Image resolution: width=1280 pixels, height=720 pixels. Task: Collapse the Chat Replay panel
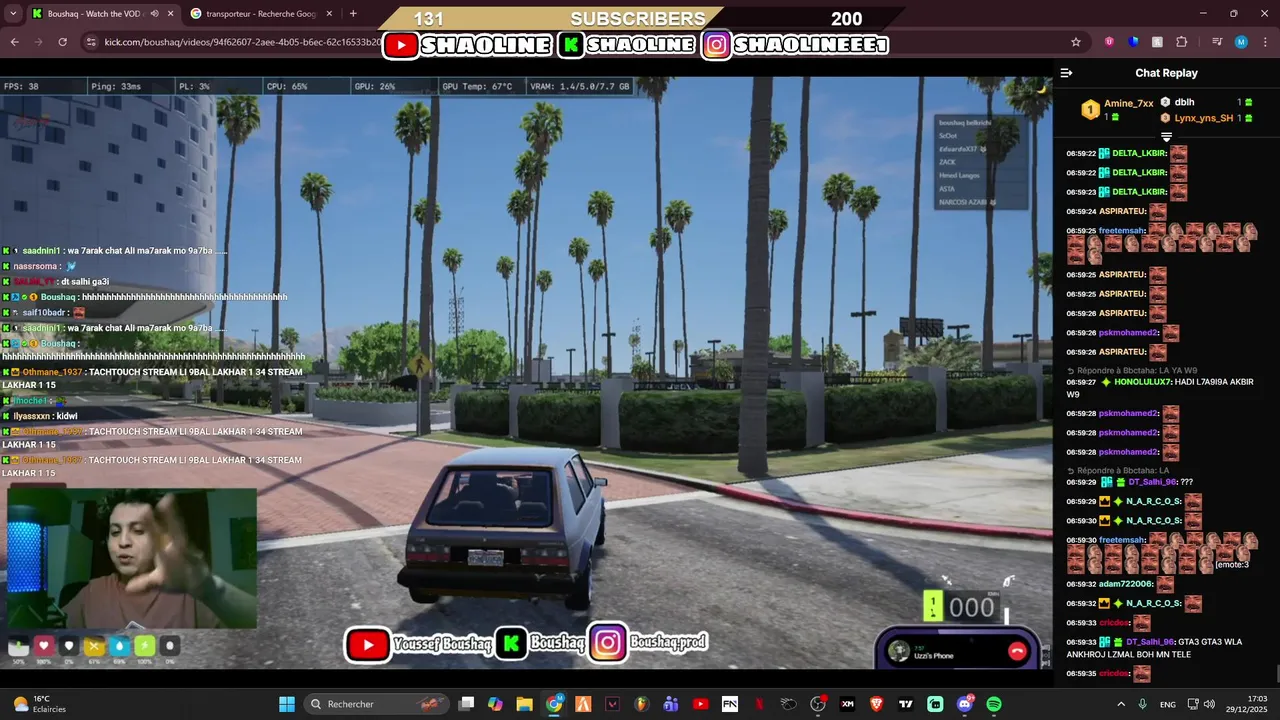[x=1066, y=73]
